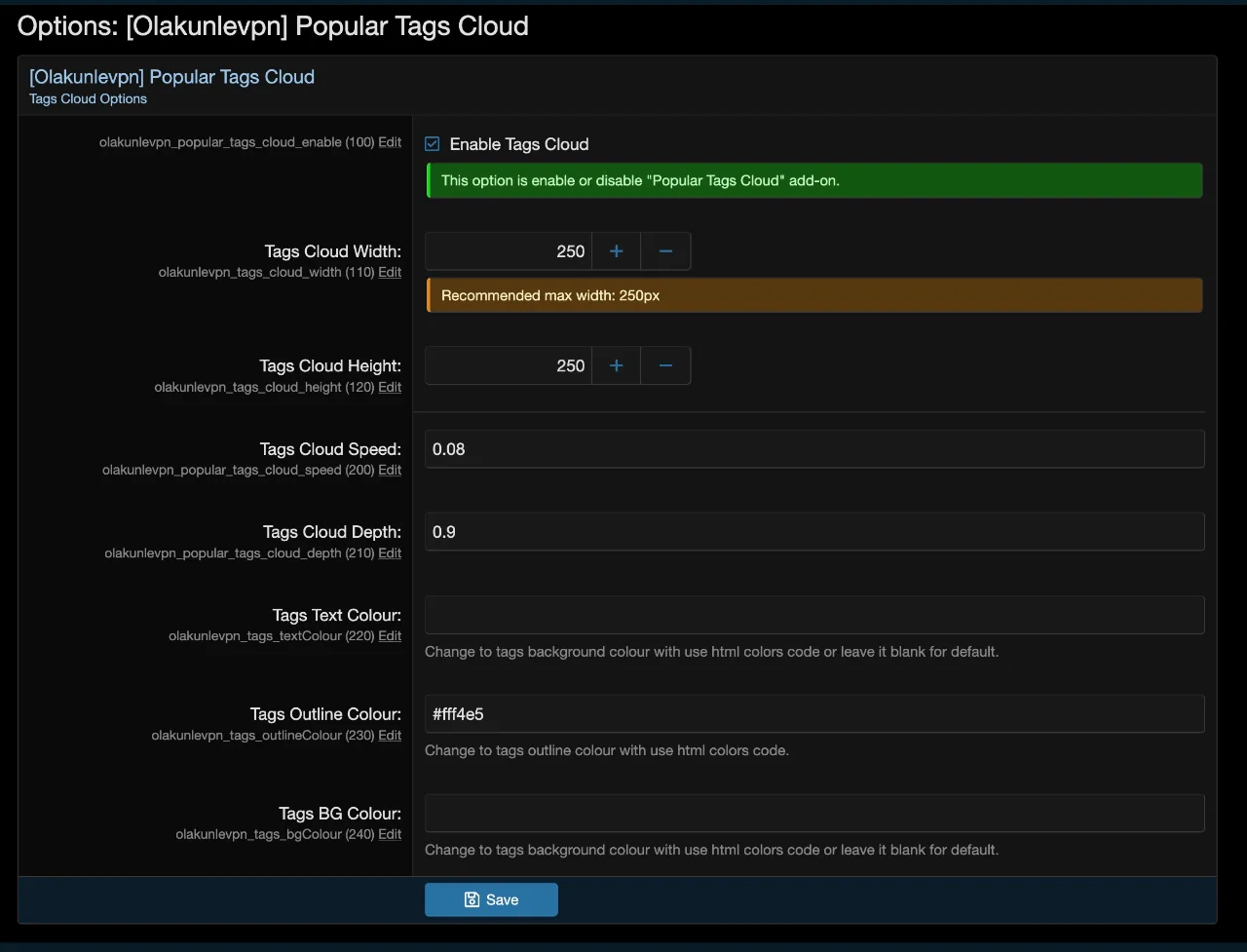Open Edit link for tags_cloud_depth option
This screenshot has width=1247, height=952.
[x=390, y=552]
